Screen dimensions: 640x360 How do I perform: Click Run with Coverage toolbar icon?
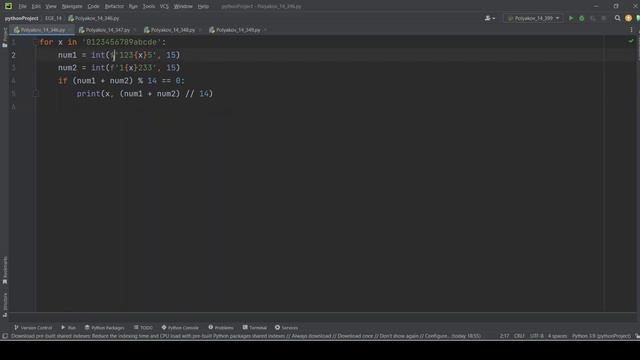point(593,18)
